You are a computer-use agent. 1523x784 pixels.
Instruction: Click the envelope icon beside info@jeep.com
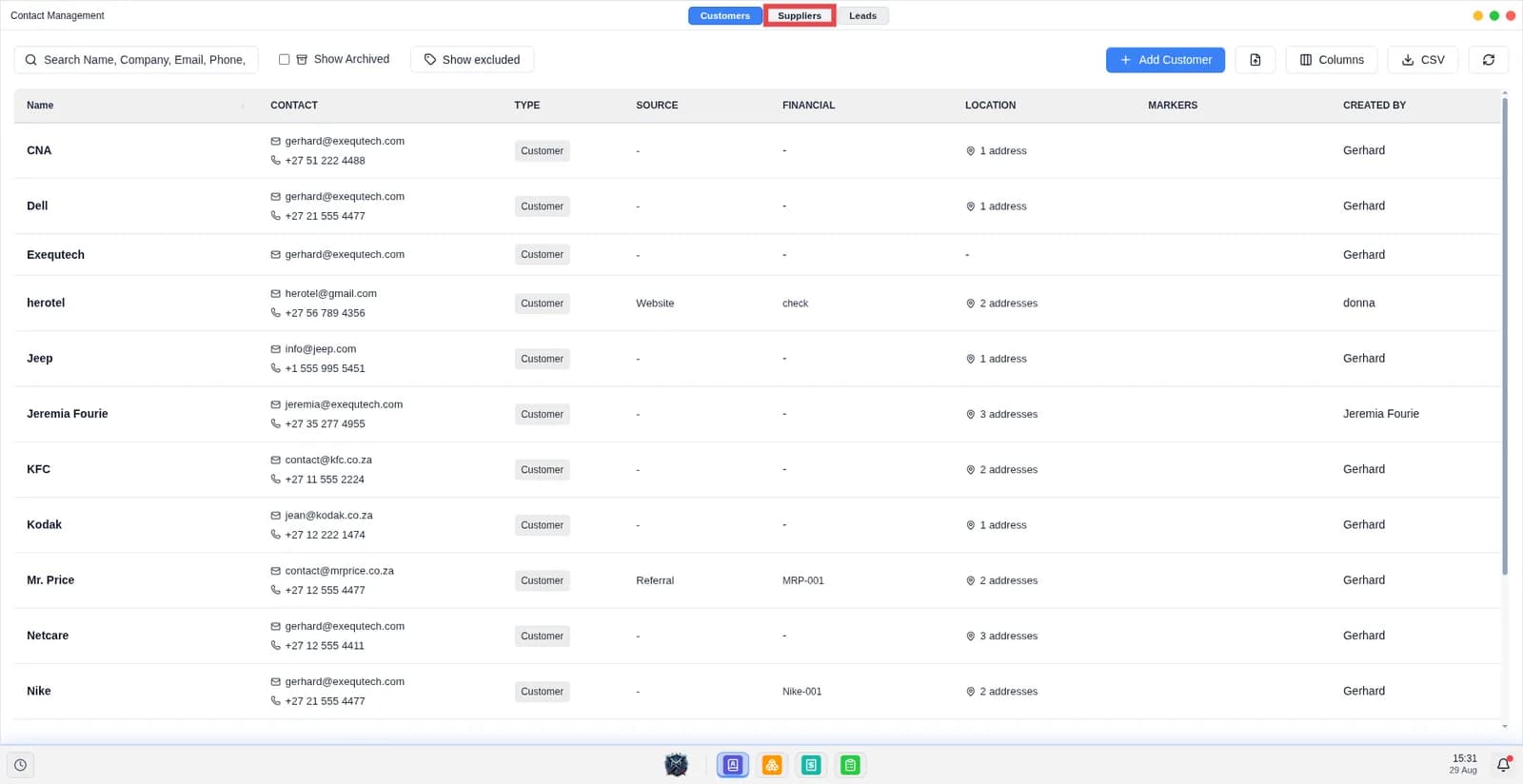(275, 349)
